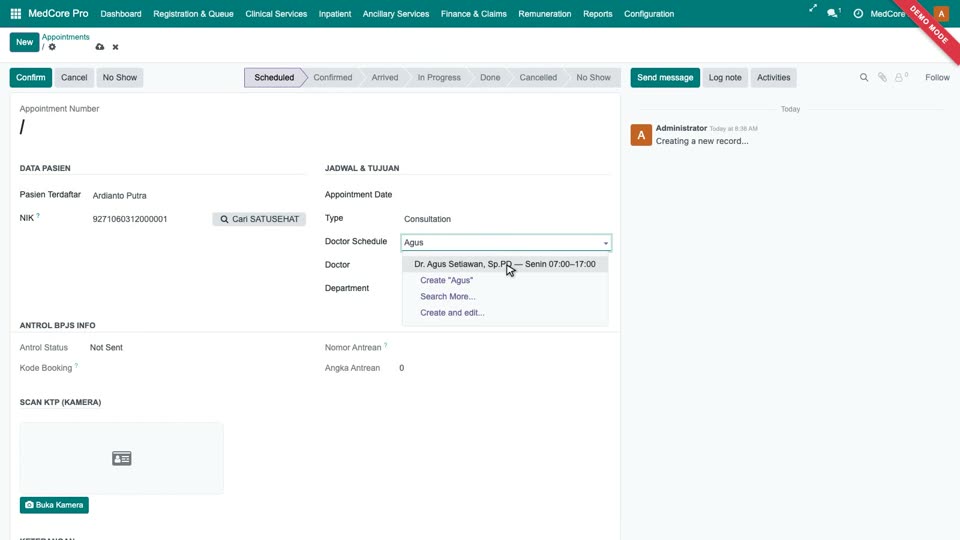This screenshot has height=540, width=960.
Task: Open the apps grid menu icon
Action: (x=16, y=13)
